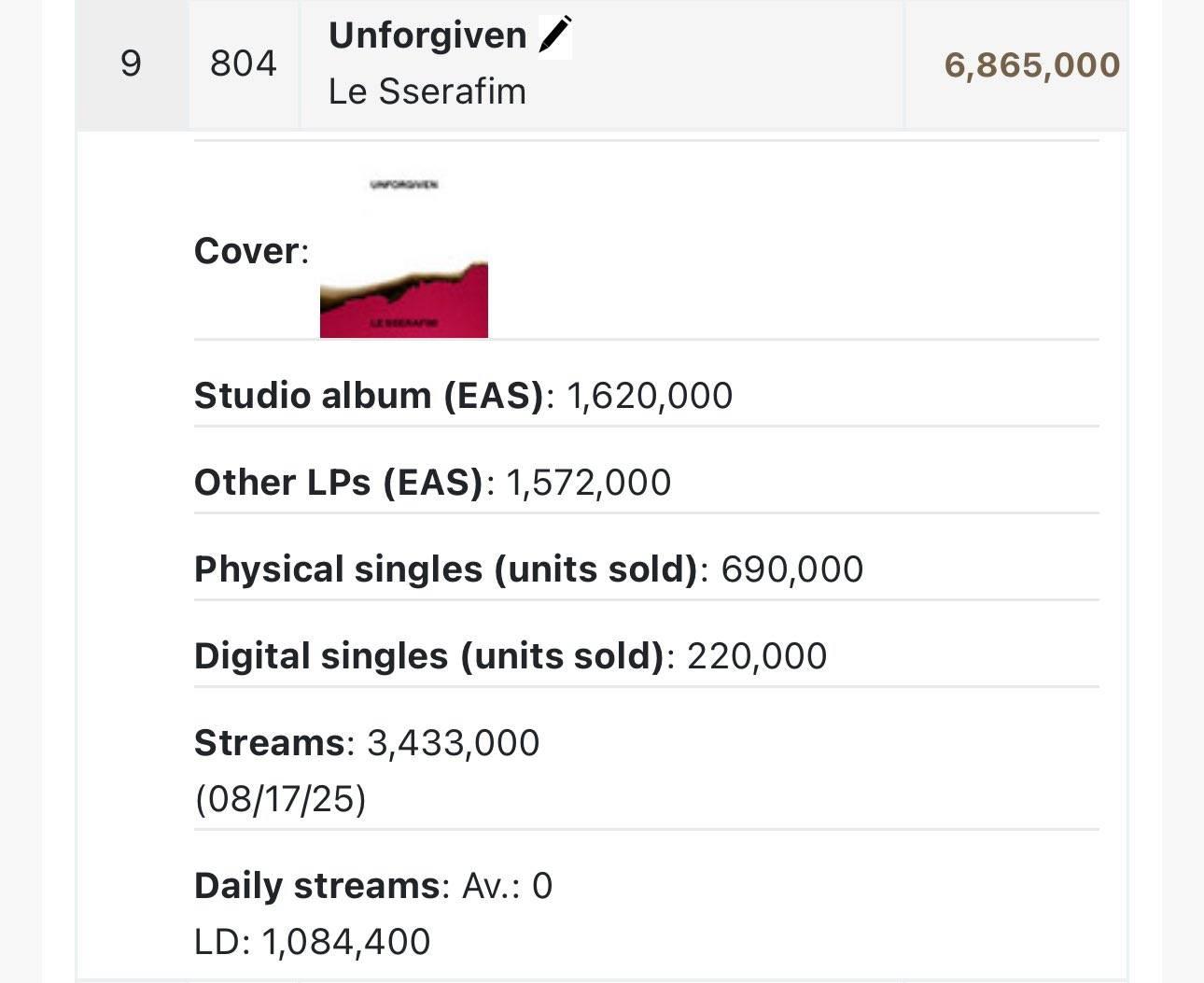
Task: Click the pencil edit icon beside Unforgiven
Action: click(555, 35)
